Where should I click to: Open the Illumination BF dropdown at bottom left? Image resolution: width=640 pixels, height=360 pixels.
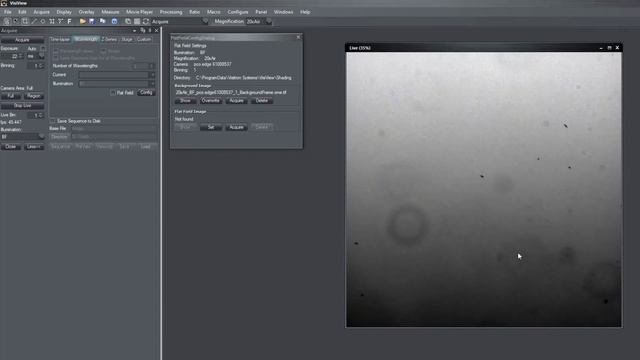click(22, 137)
